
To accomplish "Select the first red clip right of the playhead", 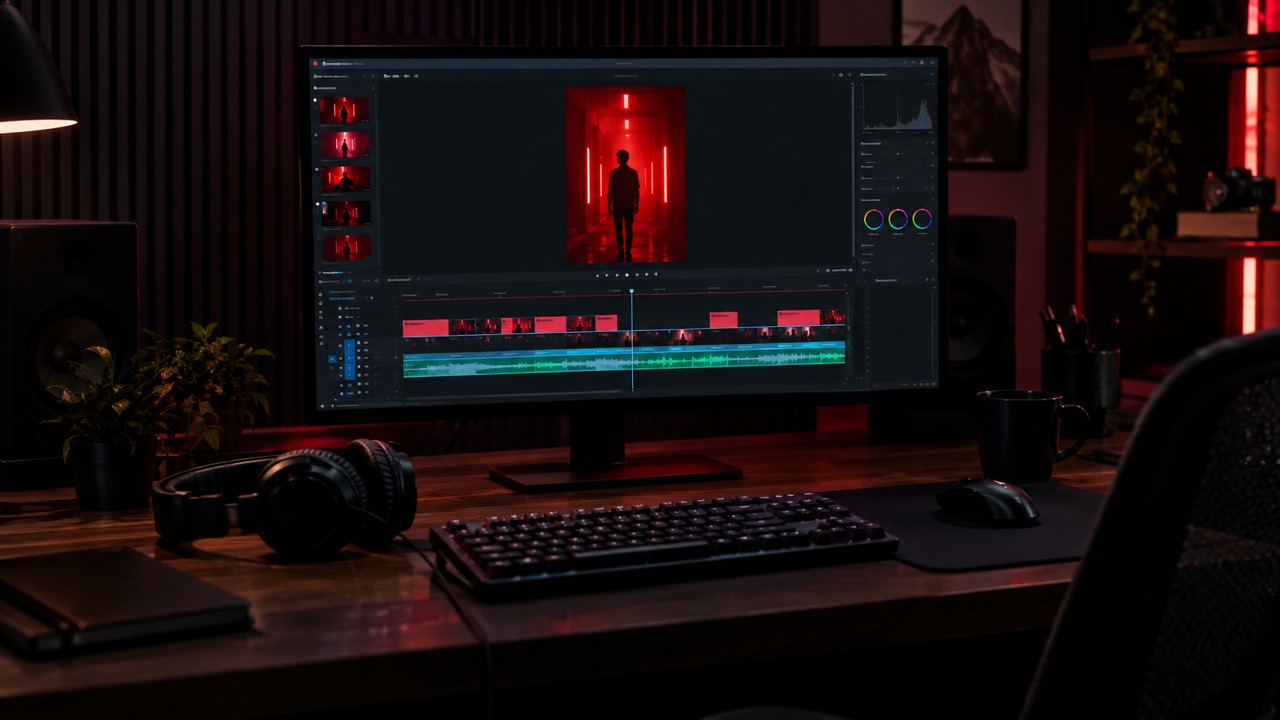I will click(x=723, y=319).
